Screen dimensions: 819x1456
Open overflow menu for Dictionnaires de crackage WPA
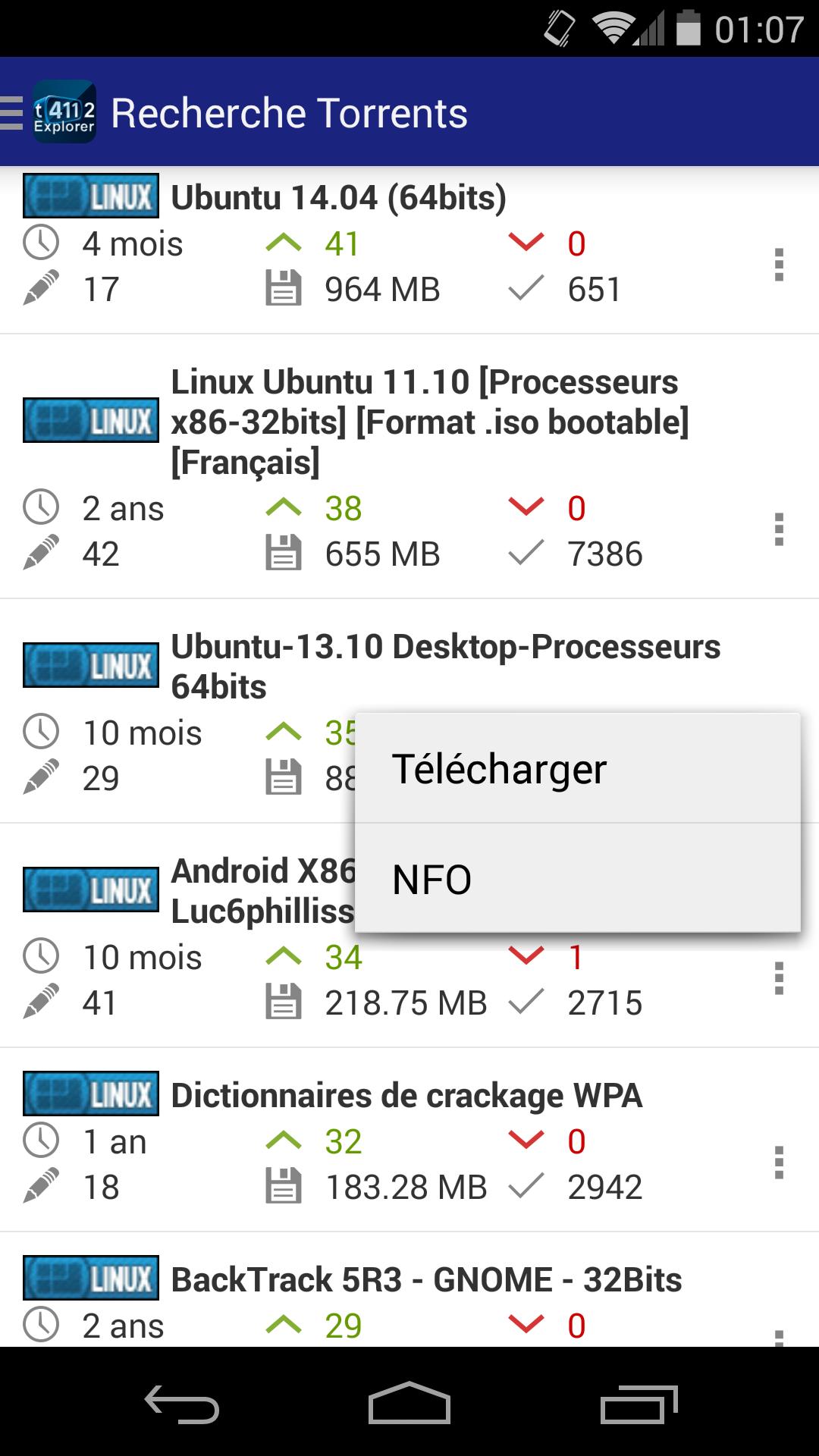pos(779,1163)
